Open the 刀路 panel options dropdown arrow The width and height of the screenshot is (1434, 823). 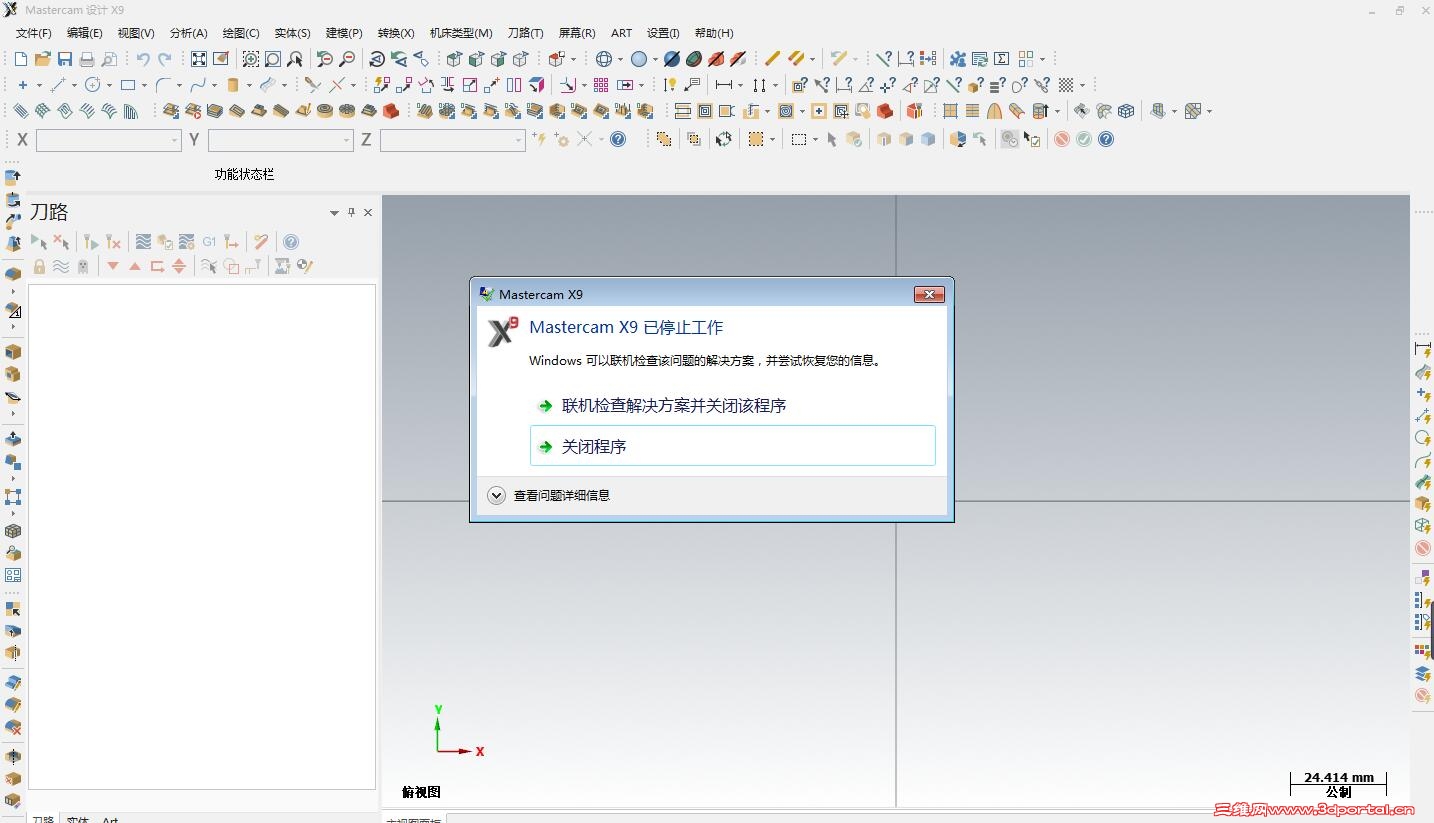pos(335,213)
